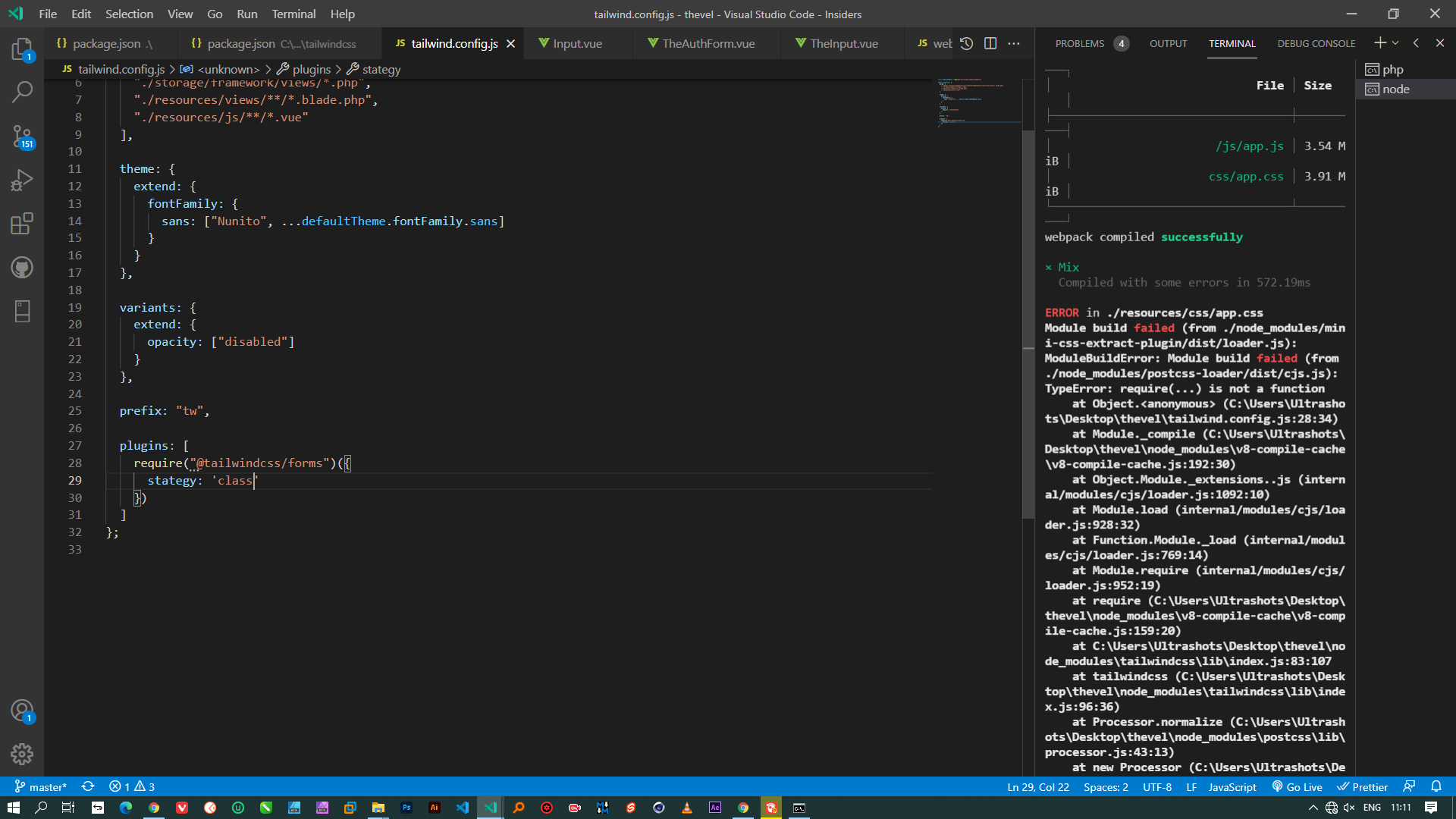Open notifications bell in status bar
Viewport: 1456px width, 819px height.
point(1436,786)
